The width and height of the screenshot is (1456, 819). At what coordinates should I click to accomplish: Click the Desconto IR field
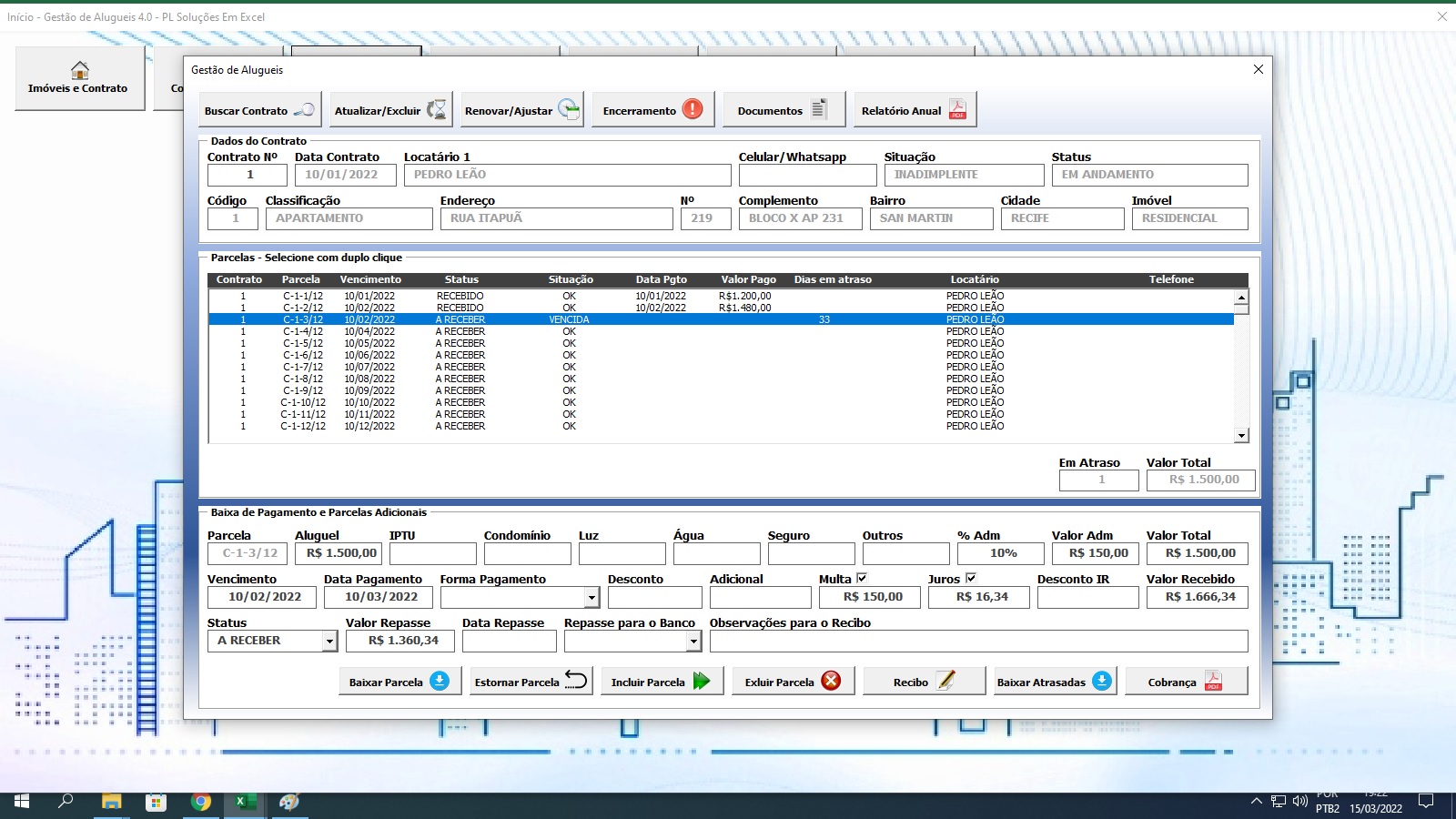1087,598
